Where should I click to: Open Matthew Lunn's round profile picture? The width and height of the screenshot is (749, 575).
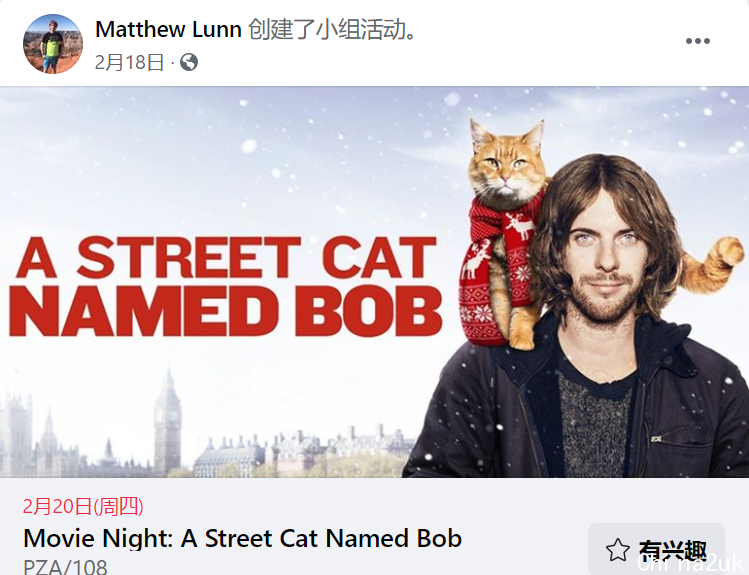click(x=53, y=44)
